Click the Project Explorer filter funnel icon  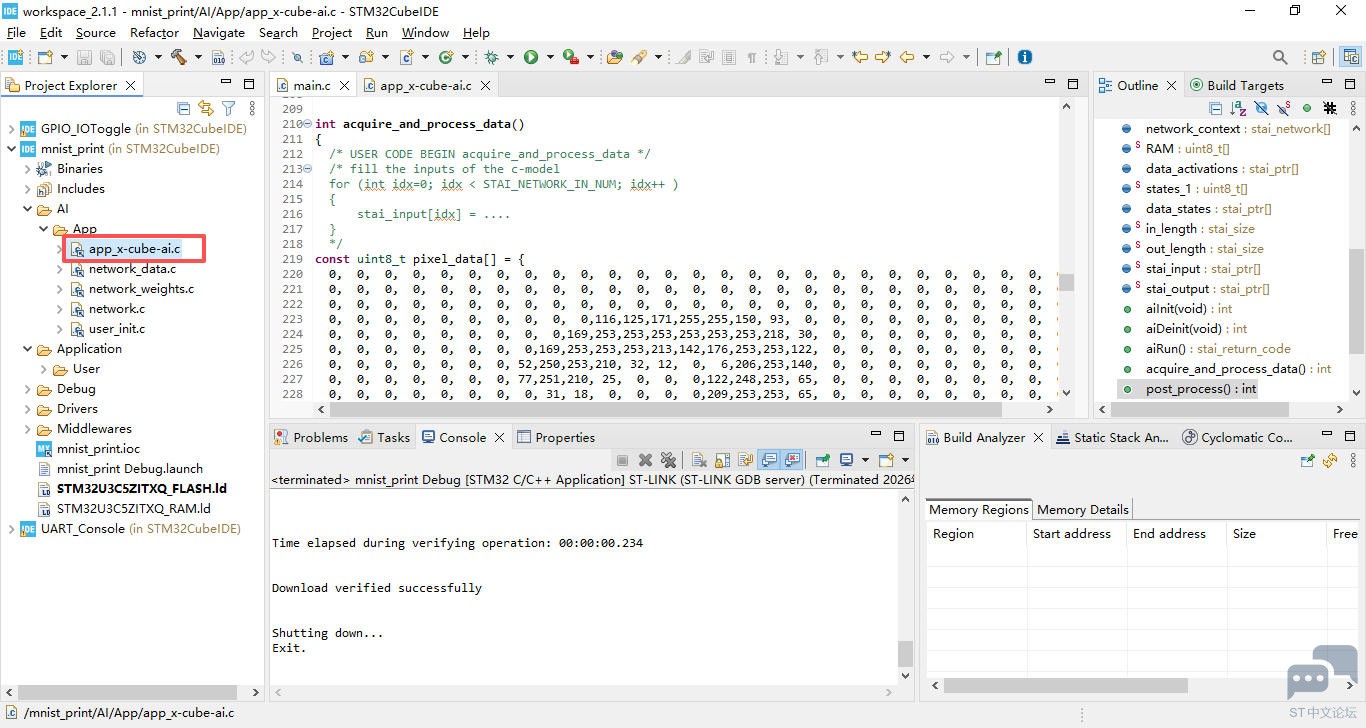click(x=229, y=108)
